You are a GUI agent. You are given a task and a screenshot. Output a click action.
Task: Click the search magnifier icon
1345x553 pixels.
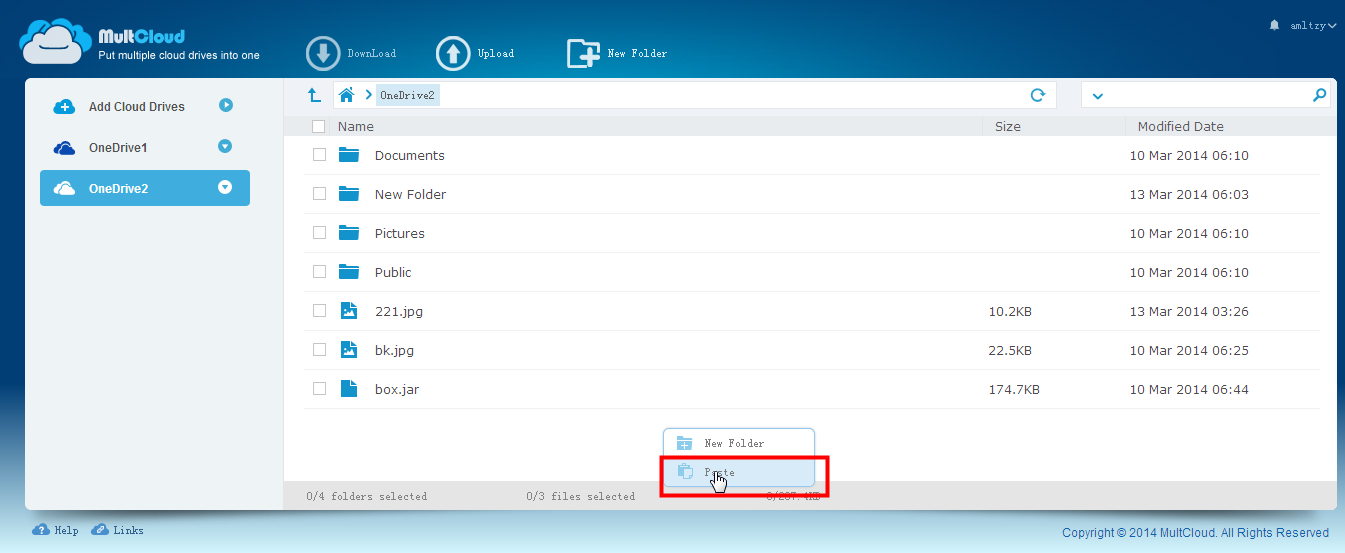(1319, 95)
